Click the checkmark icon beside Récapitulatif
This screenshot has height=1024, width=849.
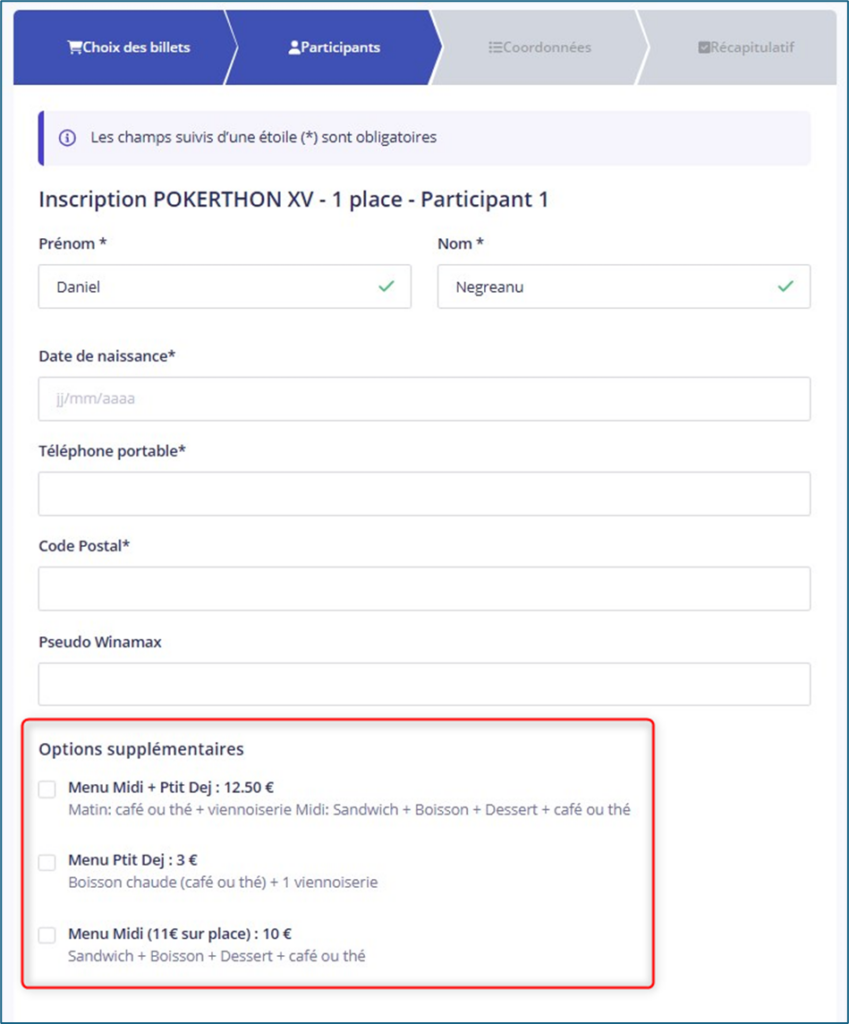pyautogui.click(x=704, y=47)
